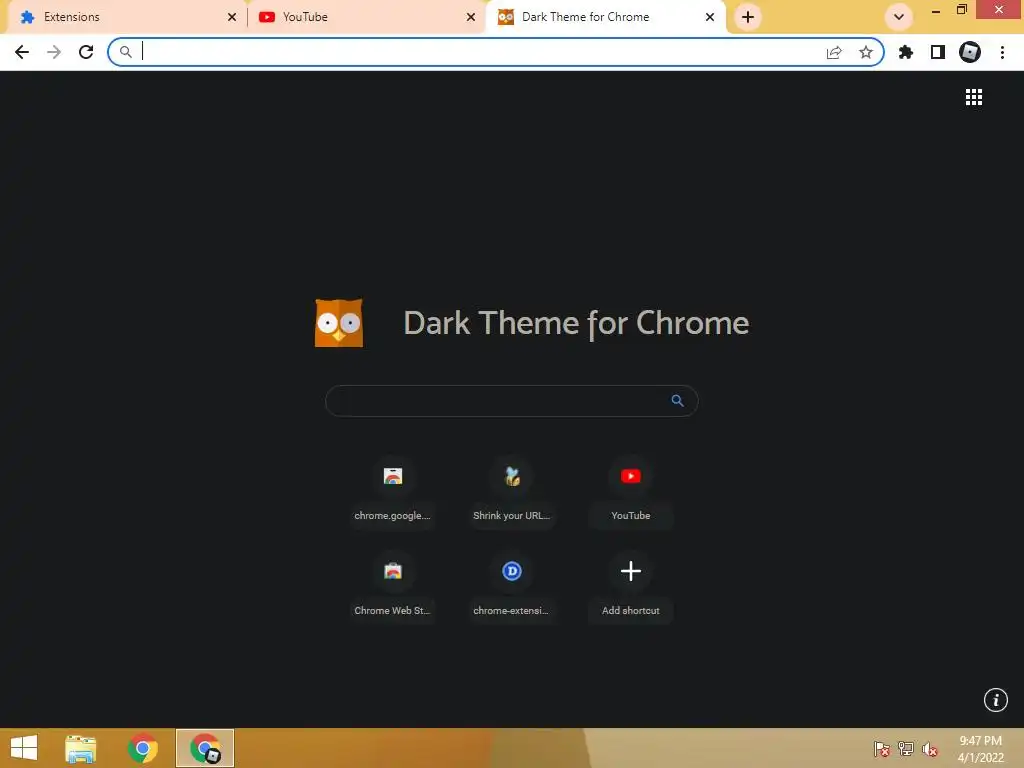Open a new tab with plus button
Screen dimensions: 1024x768
[x=748, y=17]
